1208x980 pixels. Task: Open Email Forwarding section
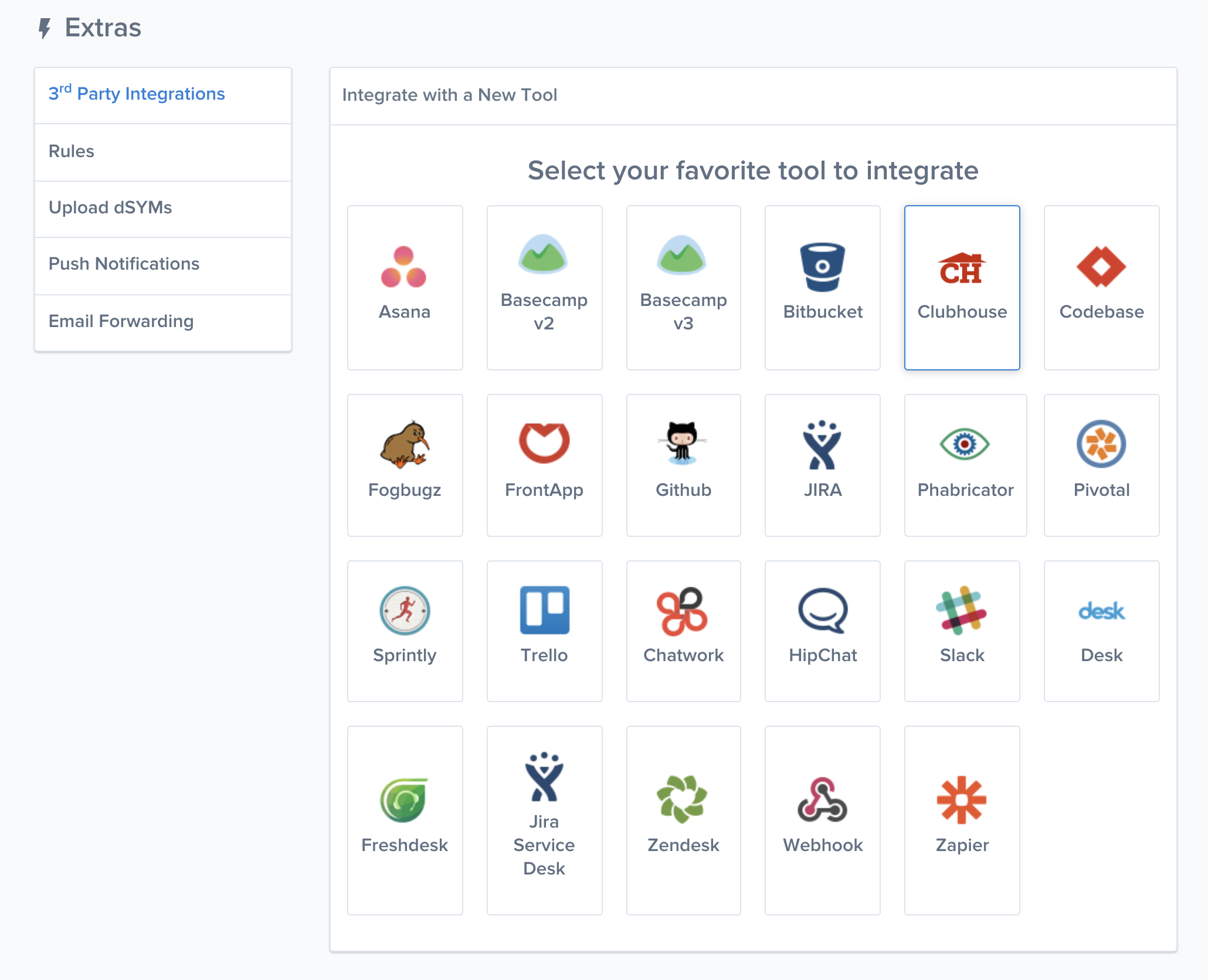click(163, 322)
